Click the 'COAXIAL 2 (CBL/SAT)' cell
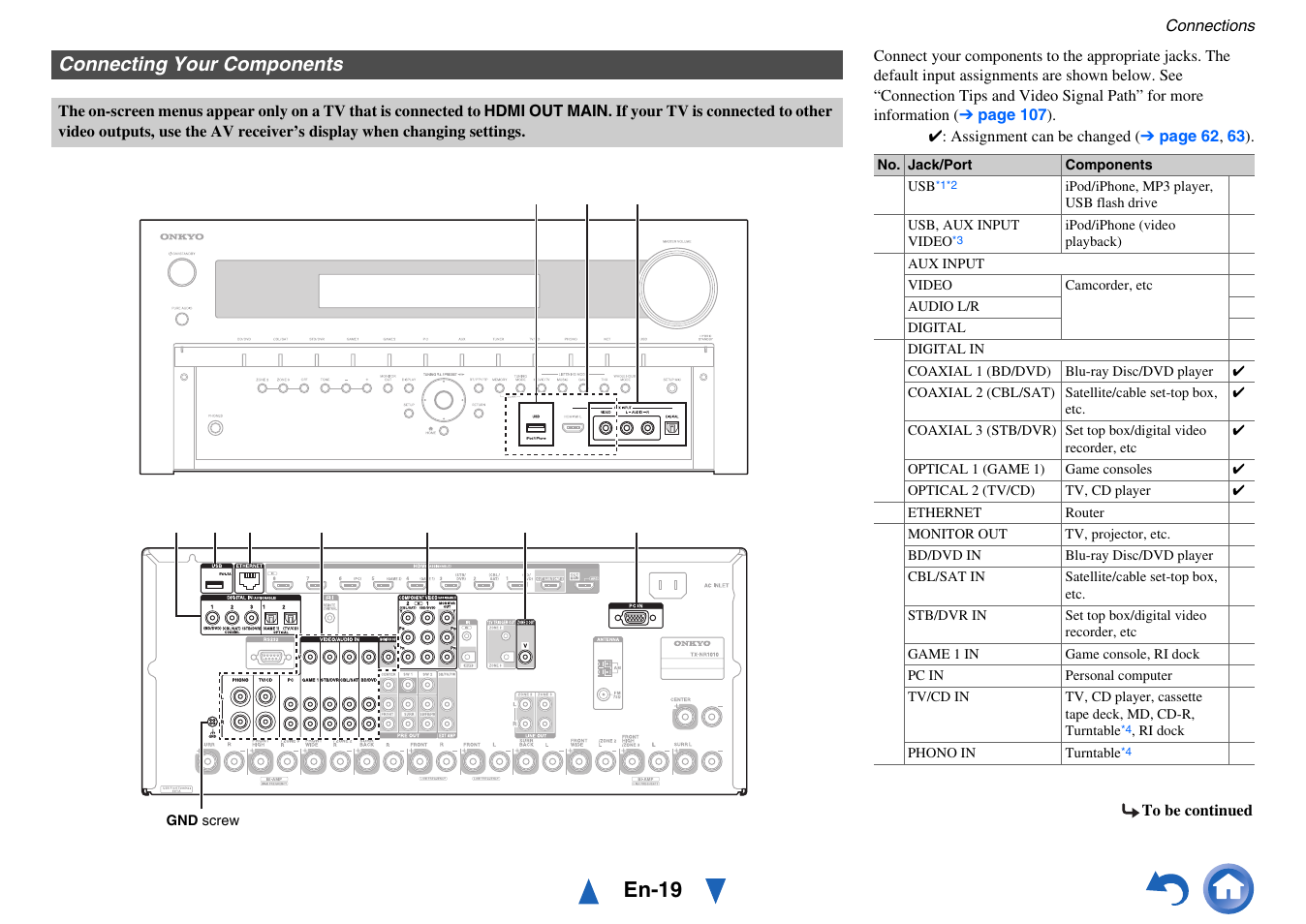The width and height of the screenshot is (1306, 924). pyautogui.click(x=982, y=401)
